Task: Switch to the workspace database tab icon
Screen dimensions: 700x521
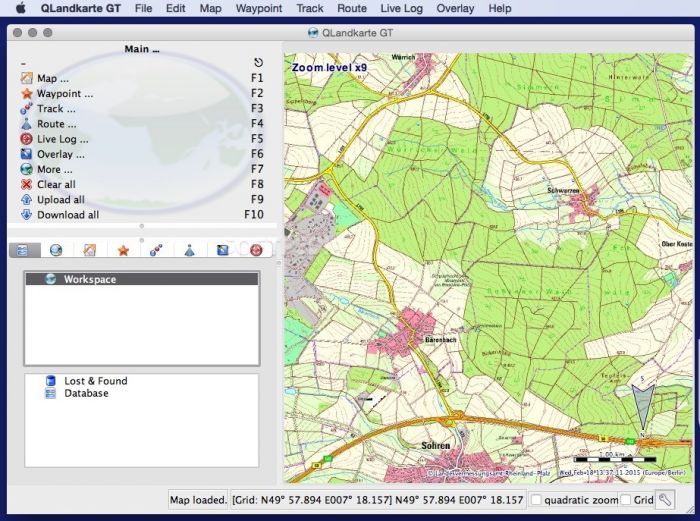Action: (x=23, y=250)
